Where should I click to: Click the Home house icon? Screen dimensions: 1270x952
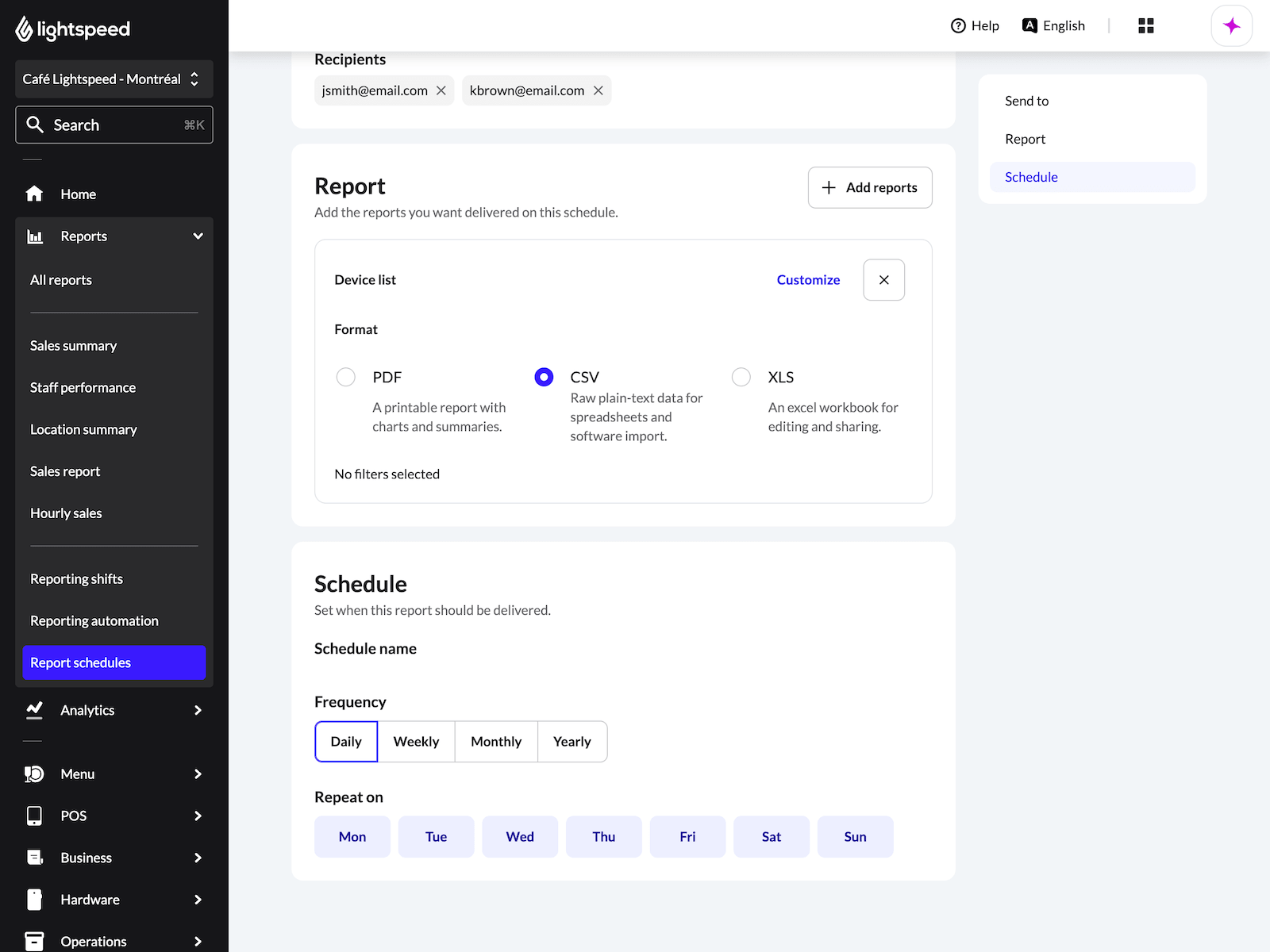pyautogui.click(x=34, y=194)
